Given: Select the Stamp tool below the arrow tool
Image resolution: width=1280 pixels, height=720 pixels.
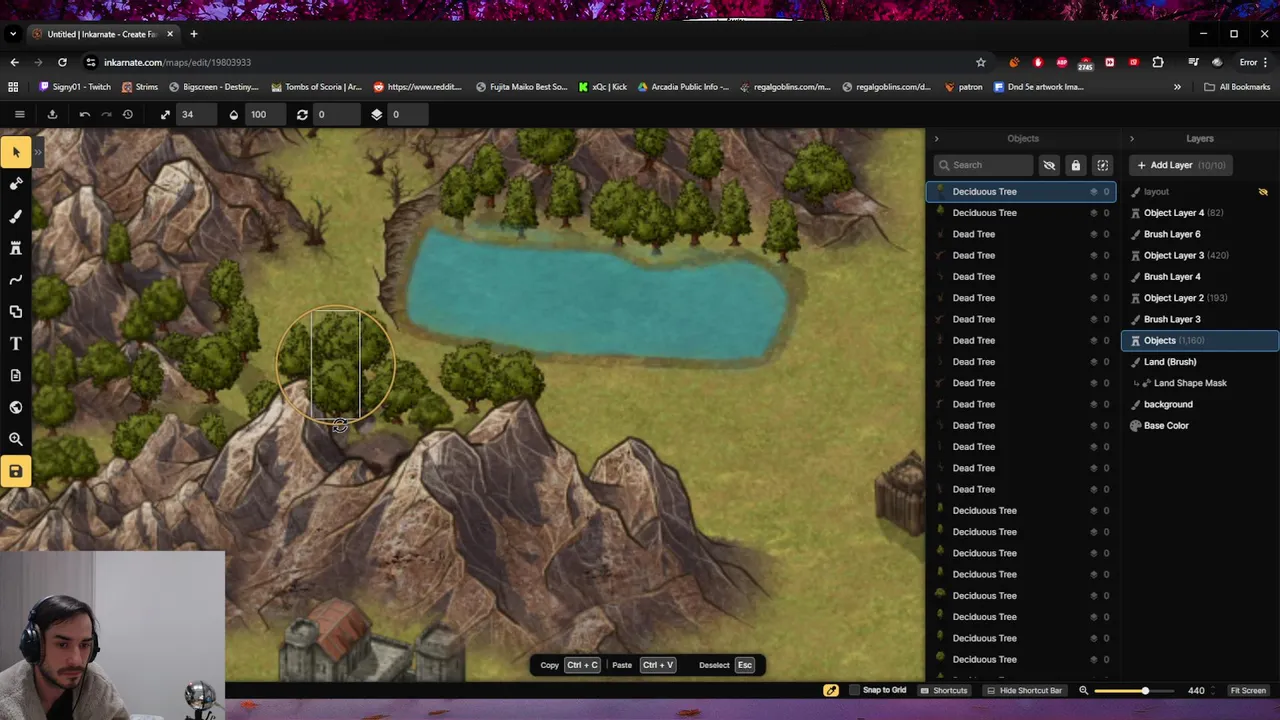Looking at the screenshot, I should 16,184.
